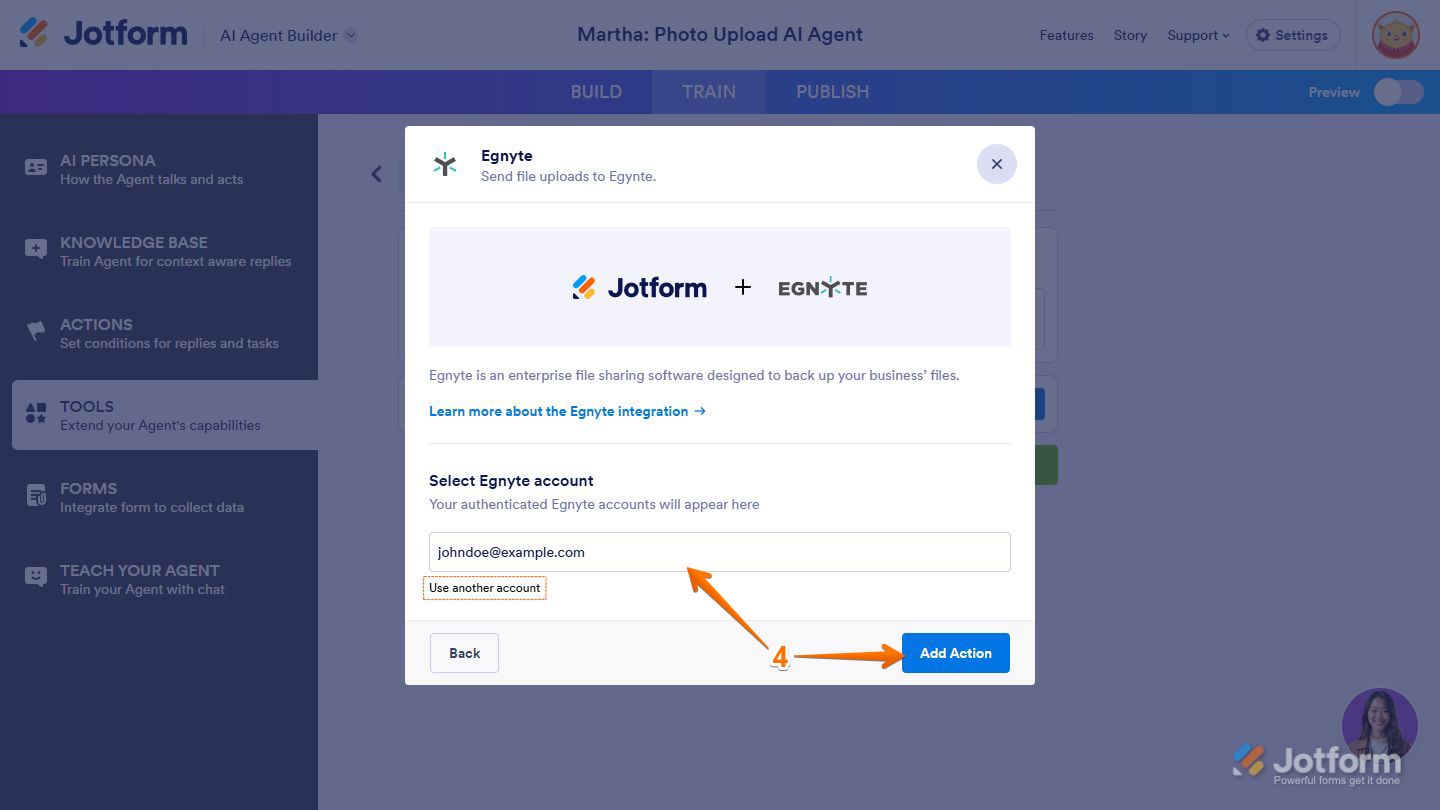This screenshot has width=1440, height=810.
Task: Click the Actions flag icon
Action: pyautogui.click(x=36, y=331)
